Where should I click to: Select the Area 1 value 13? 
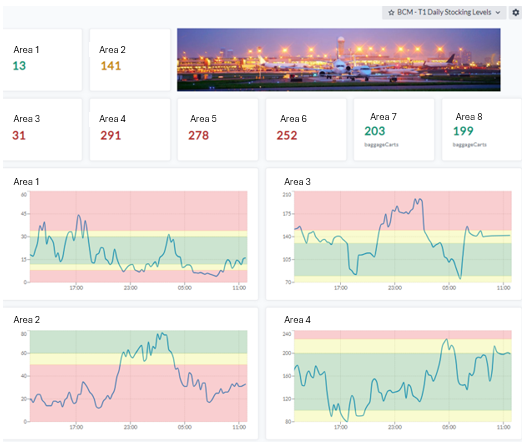coord(19,66)
